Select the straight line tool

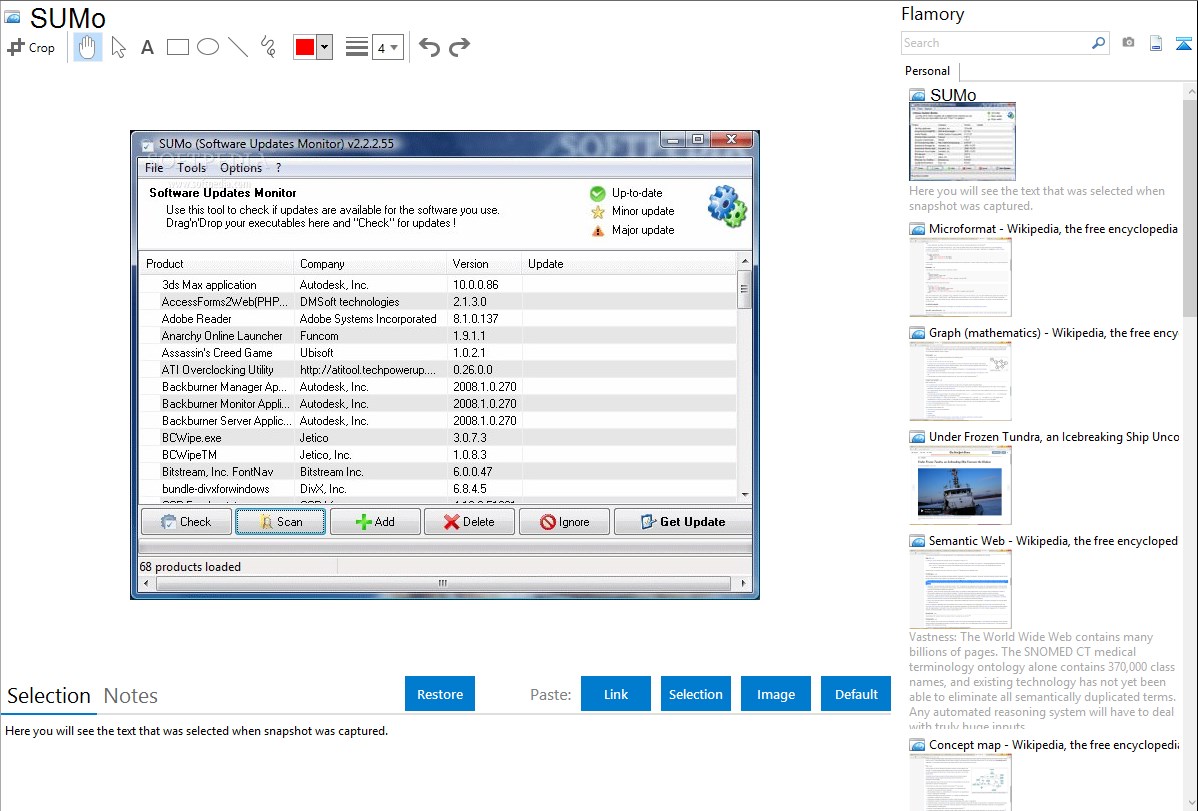click(x=238, y=47)
